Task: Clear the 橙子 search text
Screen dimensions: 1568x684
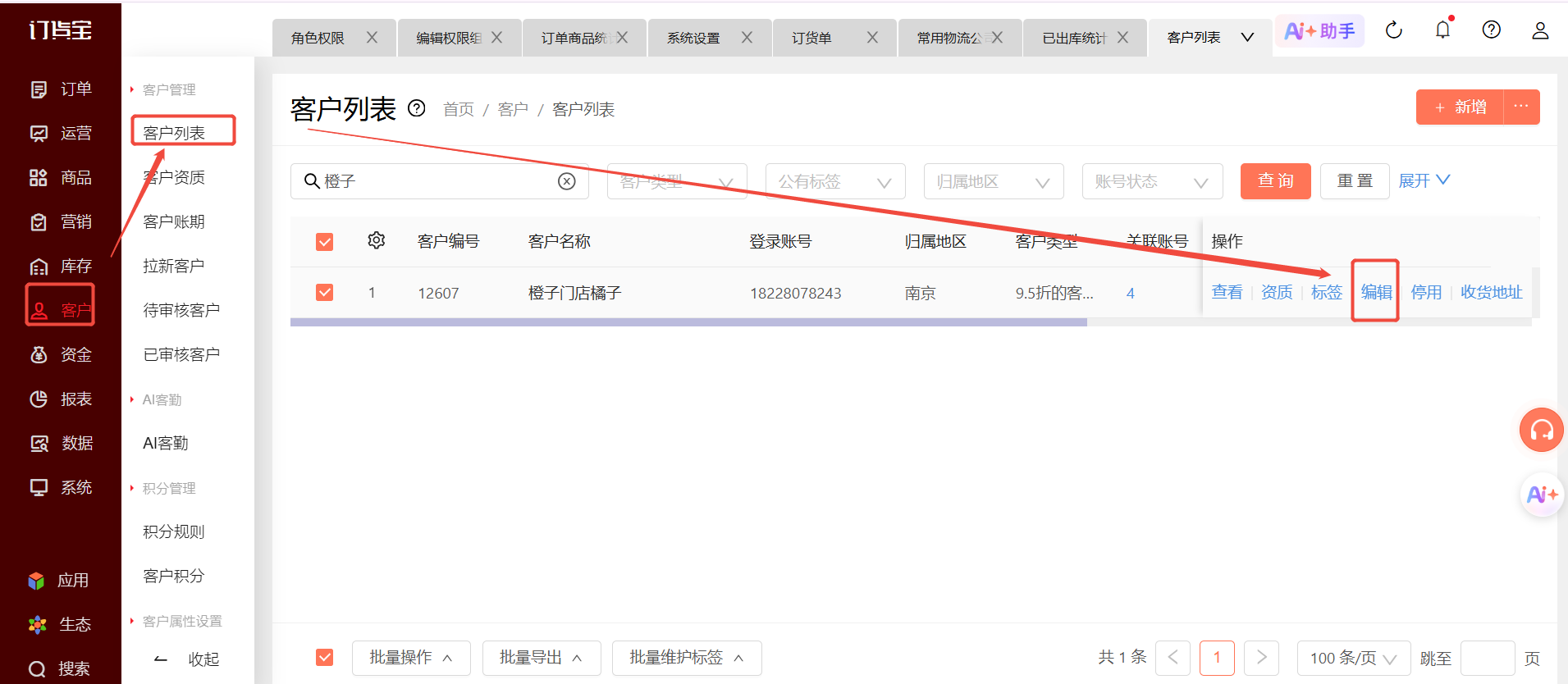Action: tap(567, 181)
